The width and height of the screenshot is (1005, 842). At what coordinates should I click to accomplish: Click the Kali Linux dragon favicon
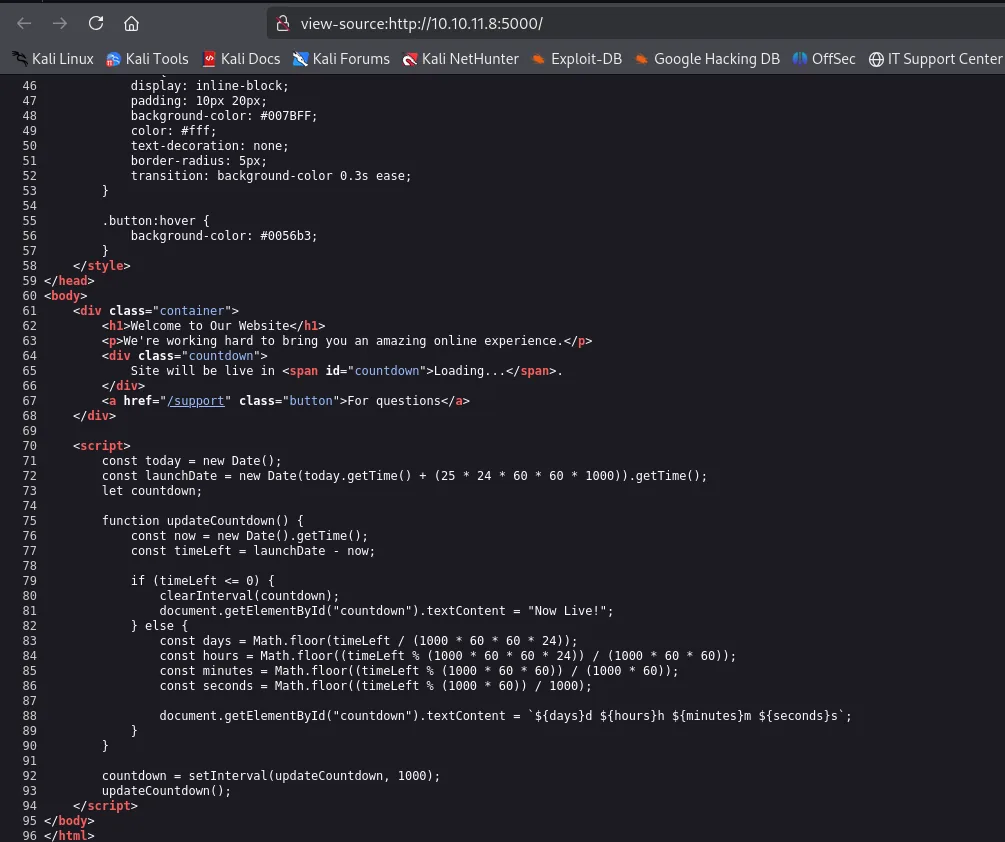coord(20,59)
